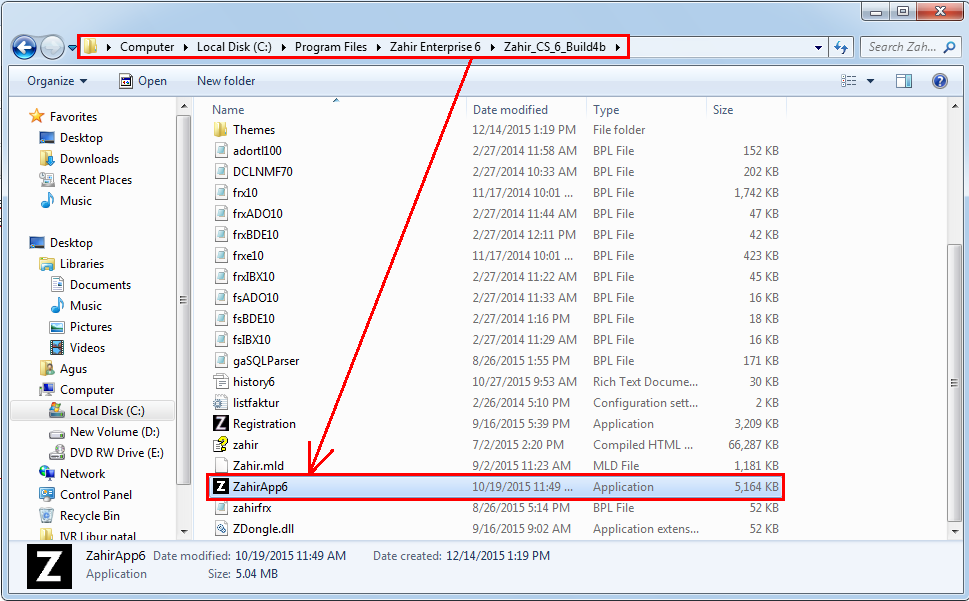Select the Registration application Z icon

pyautogui.click(x=221, y=424)
